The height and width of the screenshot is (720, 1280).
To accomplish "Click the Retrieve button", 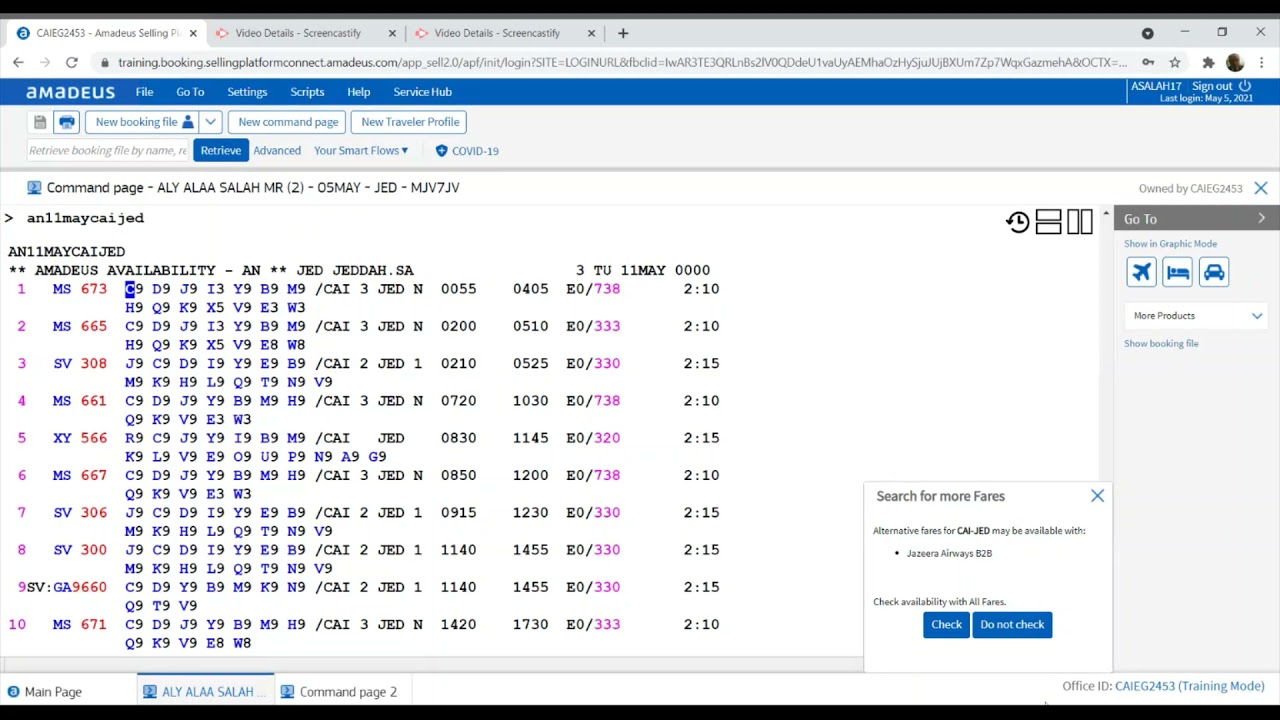I will tap(220, 151).
